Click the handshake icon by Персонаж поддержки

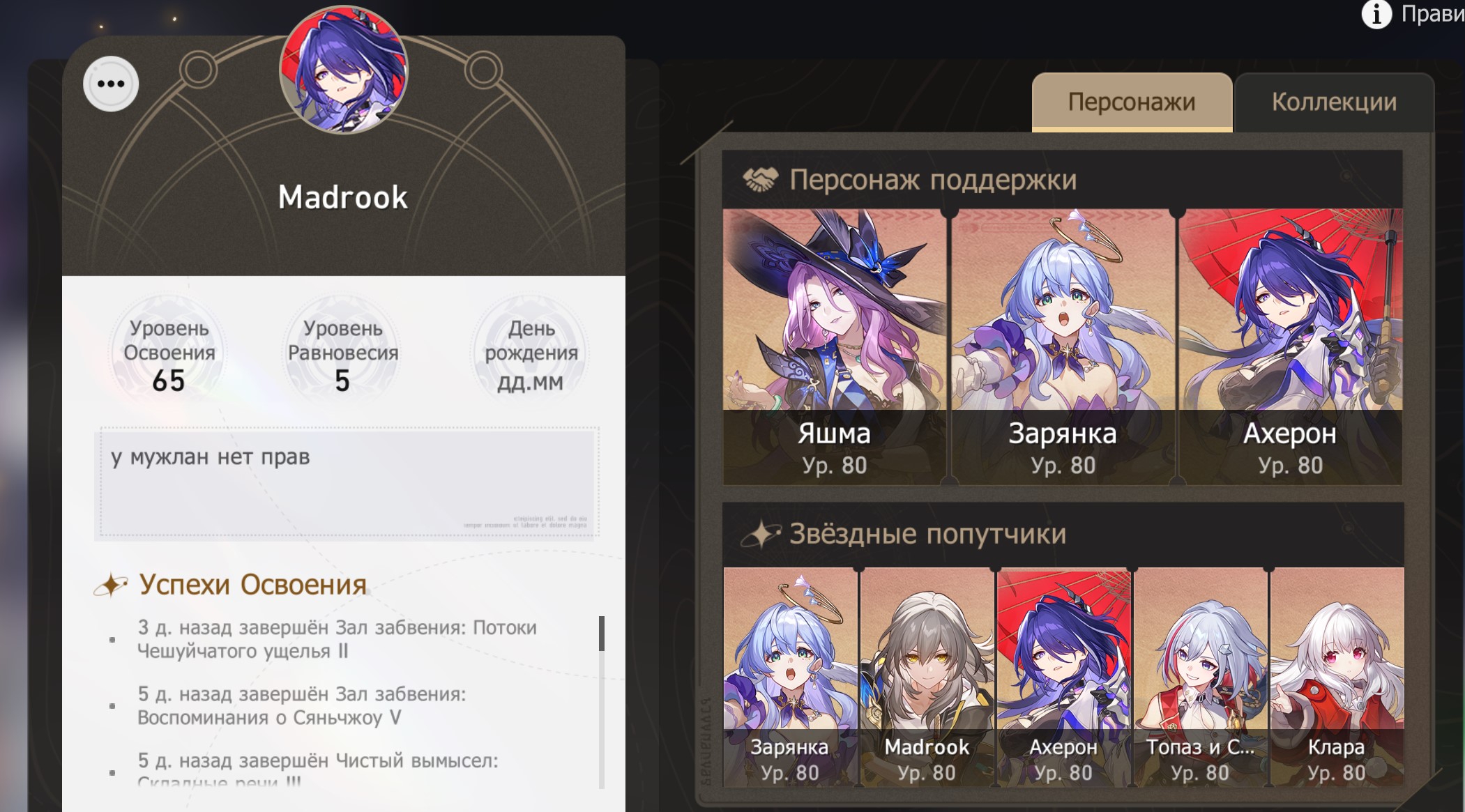[x=759, y=180]
